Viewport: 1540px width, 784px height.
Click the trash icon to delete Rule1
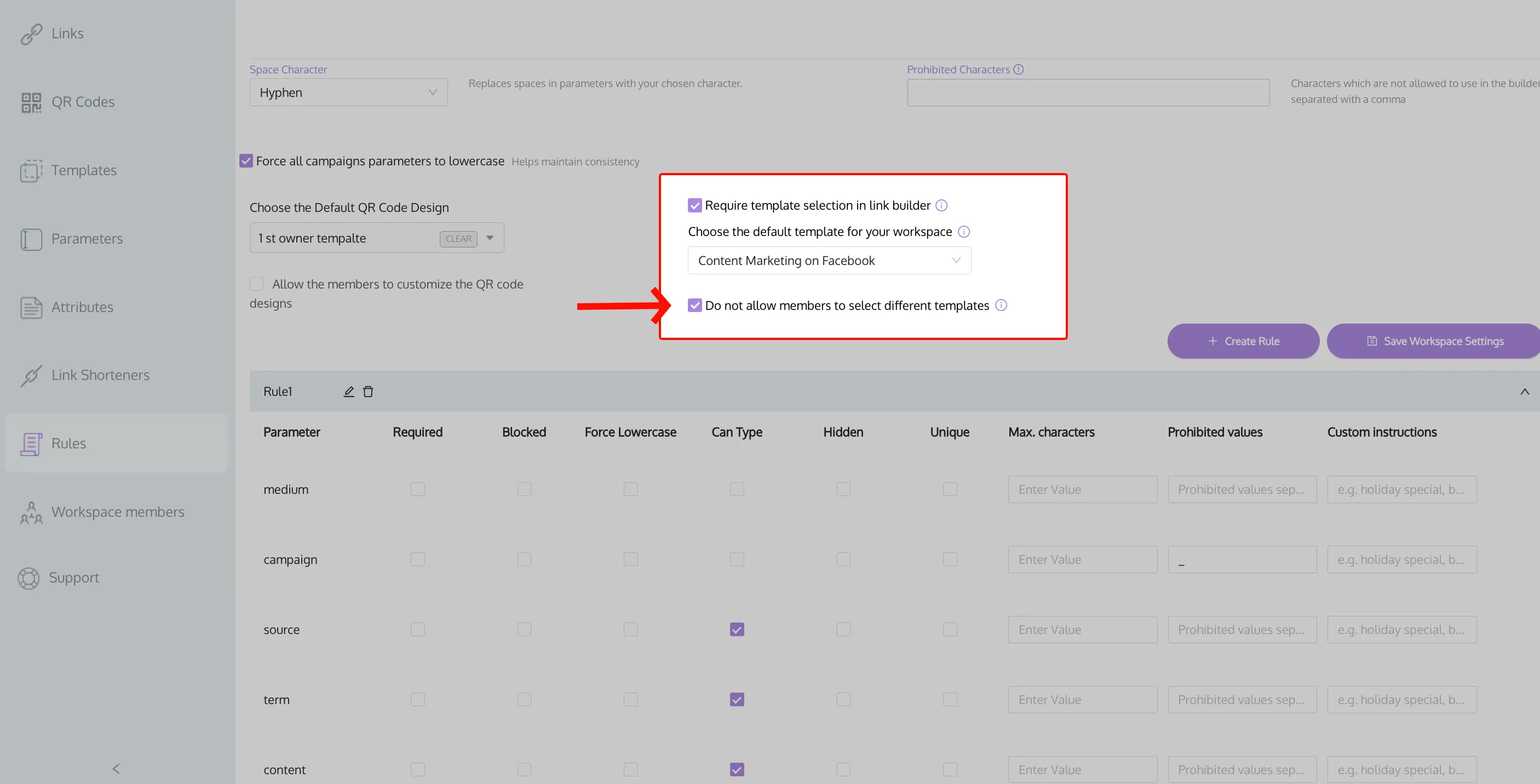(x=368, y=391)
